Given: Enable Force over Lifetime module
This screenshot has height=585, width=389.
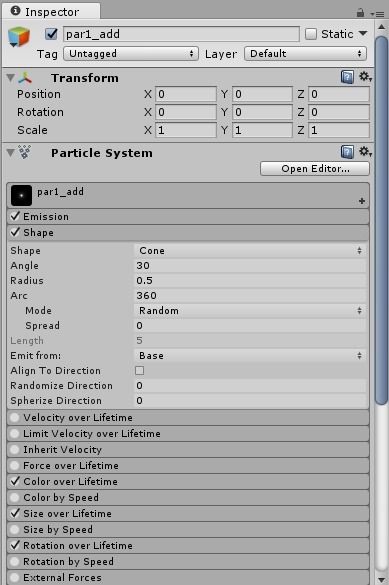Looking at the screenshot, I should 15,466.
